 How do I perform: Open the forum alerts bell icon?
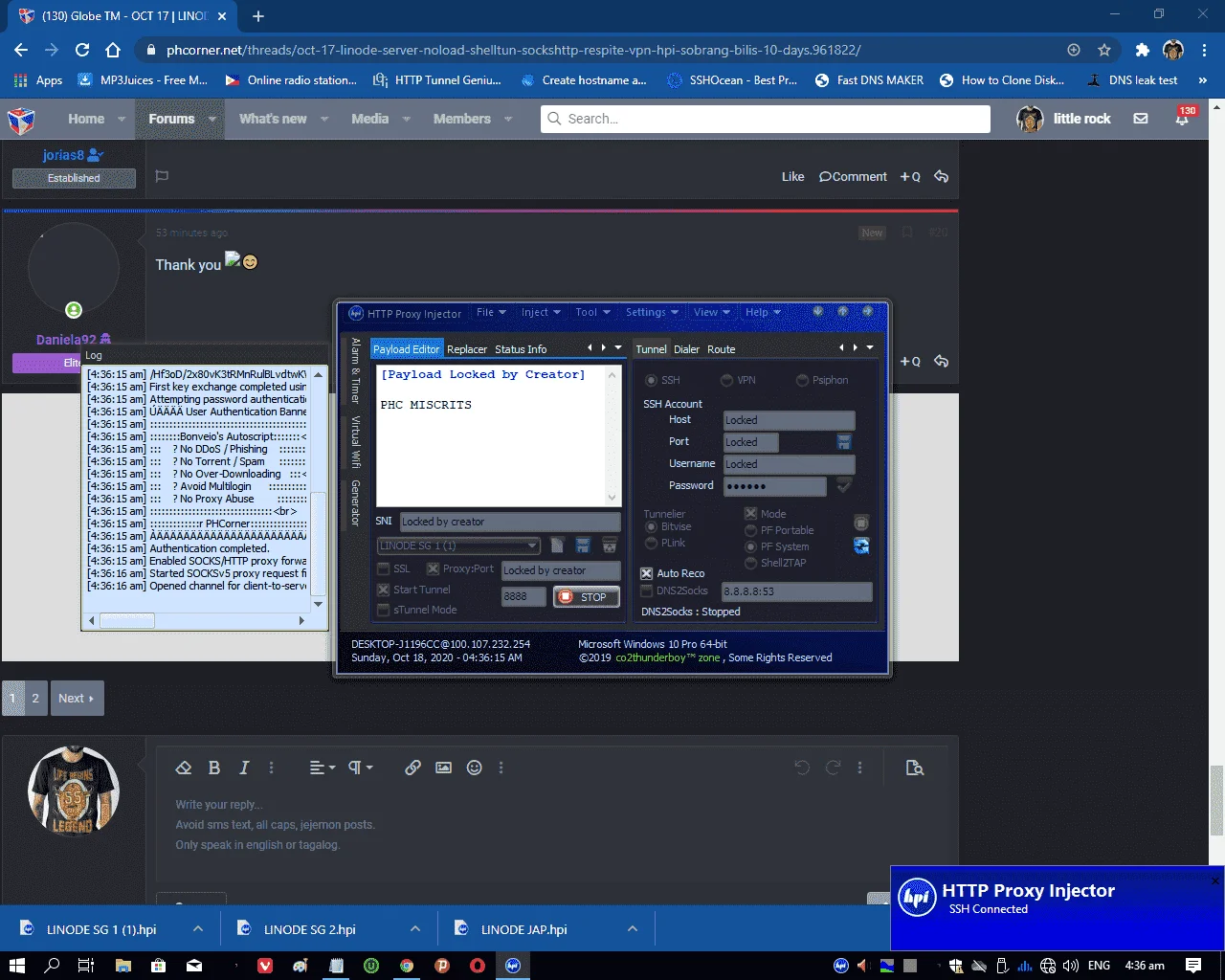tap(1183, 119)
